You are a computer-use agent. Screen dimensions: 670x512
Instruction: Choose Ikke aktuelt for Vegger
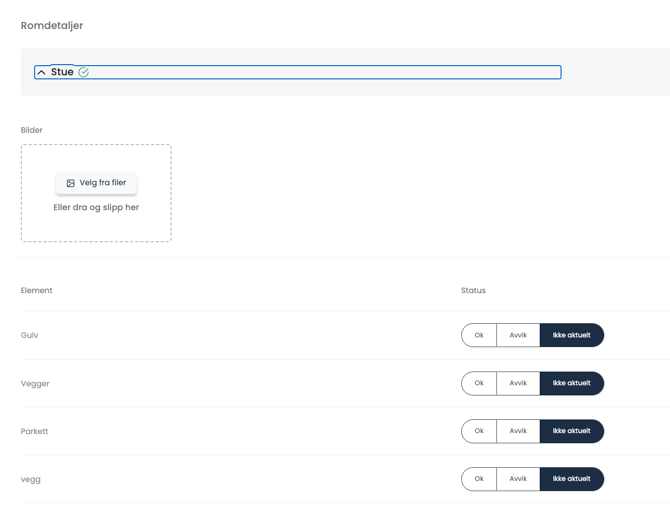[x=571, y=383]
